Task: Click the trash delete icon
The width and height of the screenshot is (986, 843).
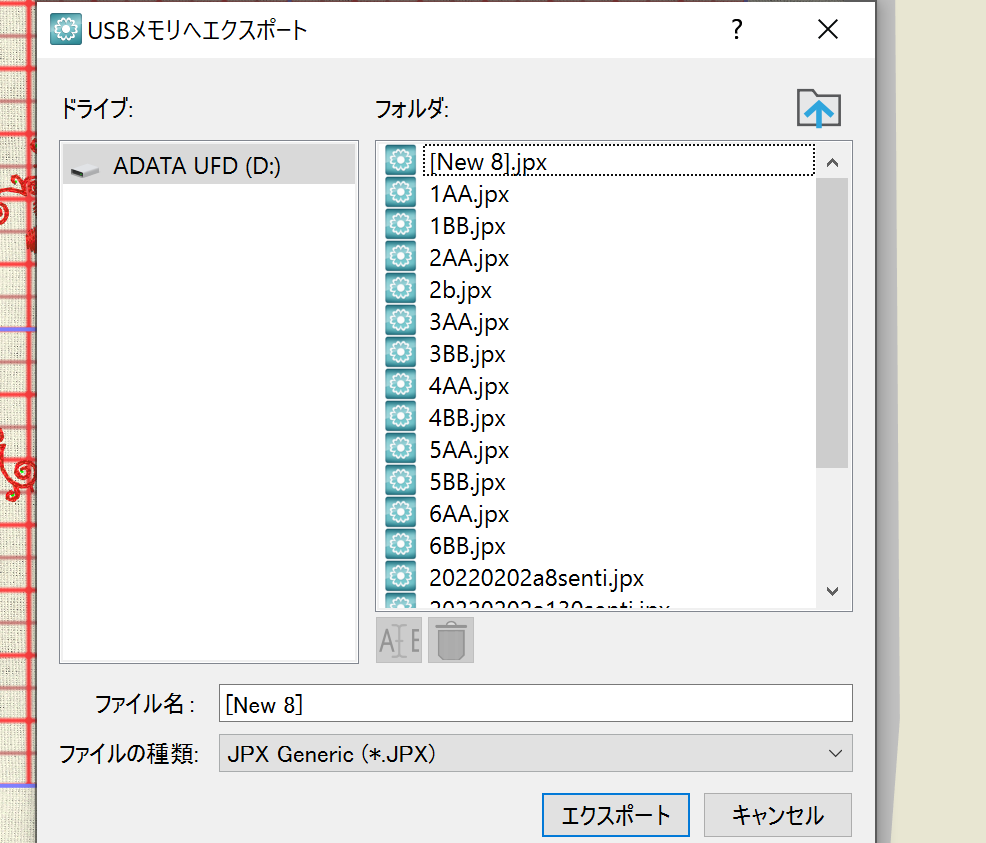Action: (451, 640)
